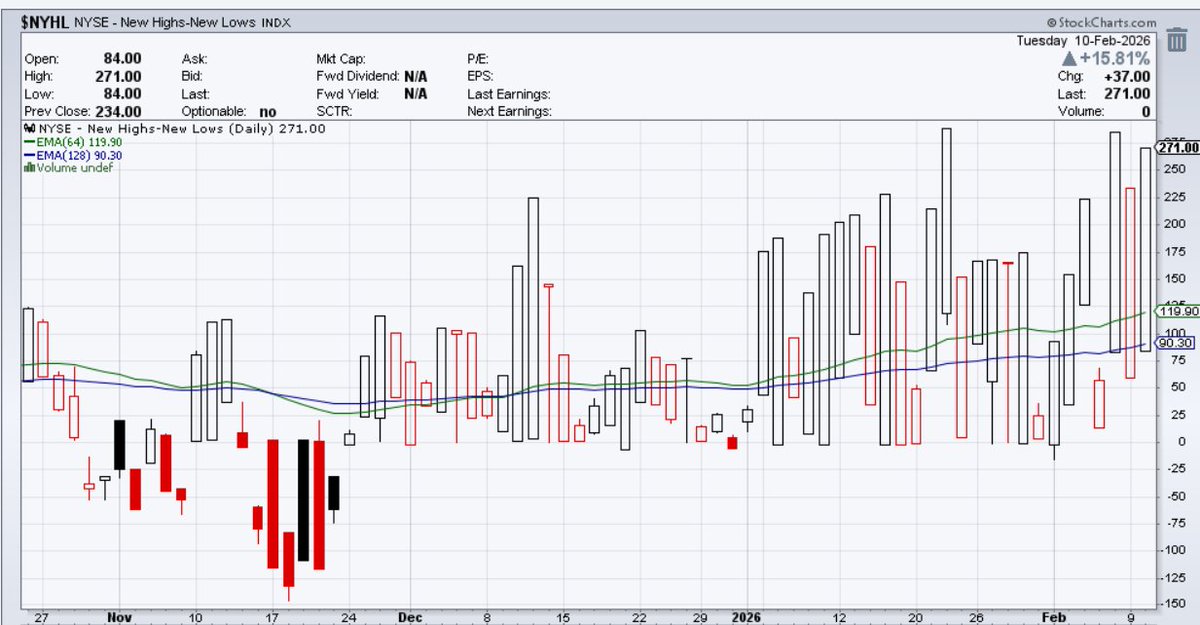The width and height of the screenshot is (1200, 625).
Task: Click the Dec label on the date axis
Action: pyautogui.click(x=412, y=618)
